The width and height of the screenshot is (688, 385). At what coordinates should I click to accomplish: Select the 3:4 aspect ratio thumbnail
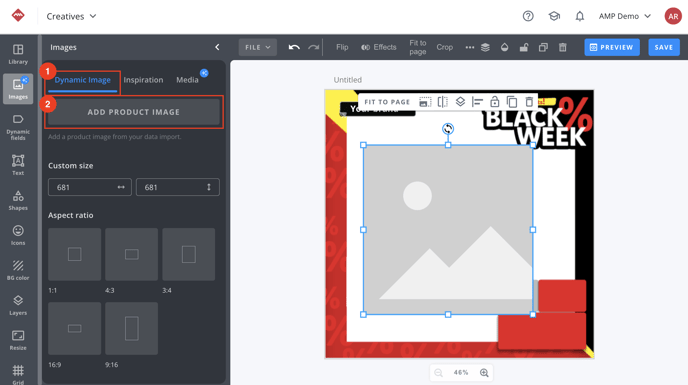pyautogui.click(x=189, y=254)
